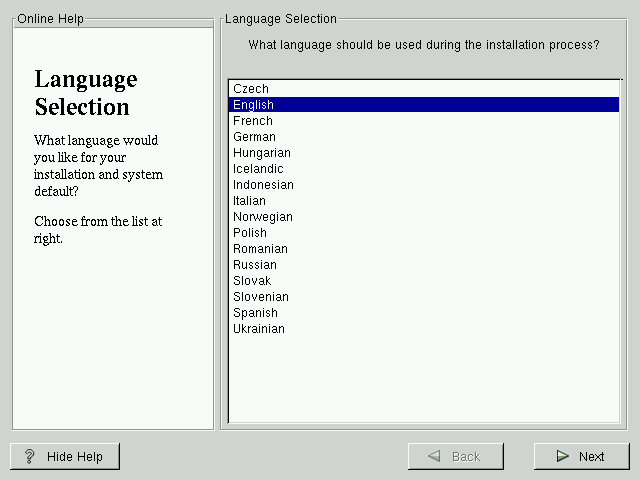Pick Italian in the language list
The image size is (640, 480).
[x=249, y=201]
